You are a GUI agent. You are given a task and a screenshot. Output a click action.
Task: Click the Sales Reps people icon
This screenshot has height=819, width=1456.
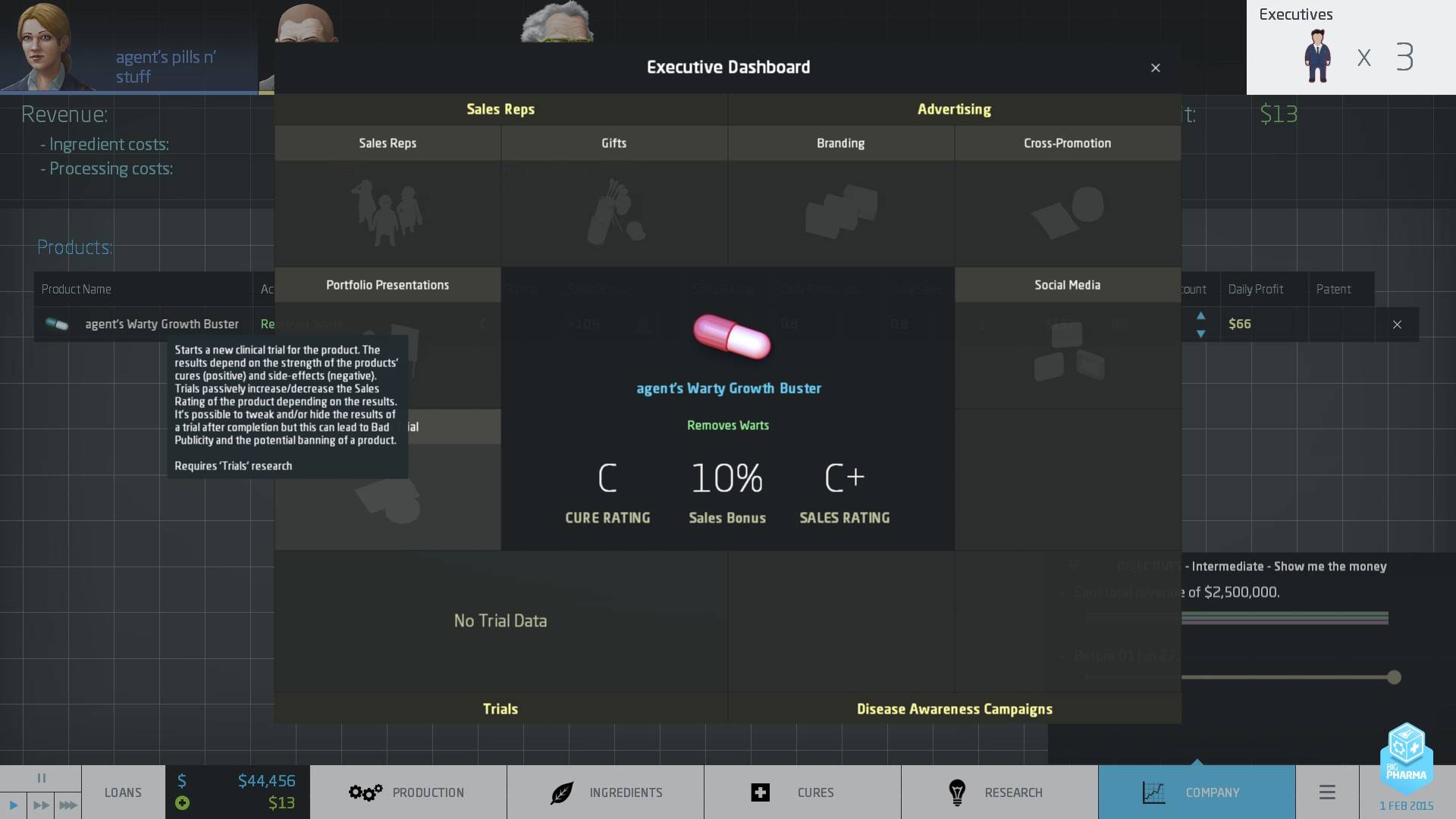387,212
